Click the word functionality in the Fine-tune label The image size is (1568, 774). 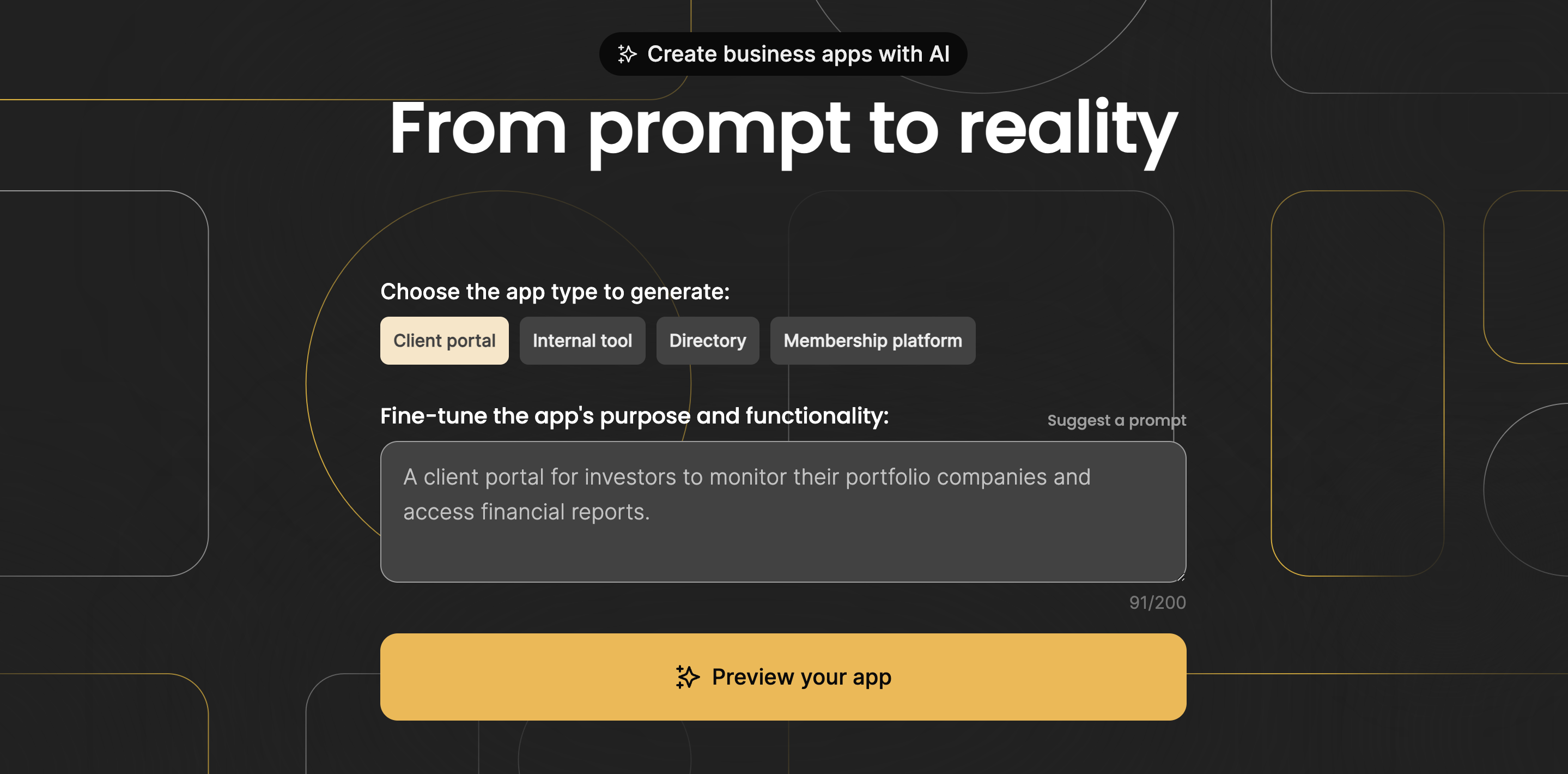[816, 416]
